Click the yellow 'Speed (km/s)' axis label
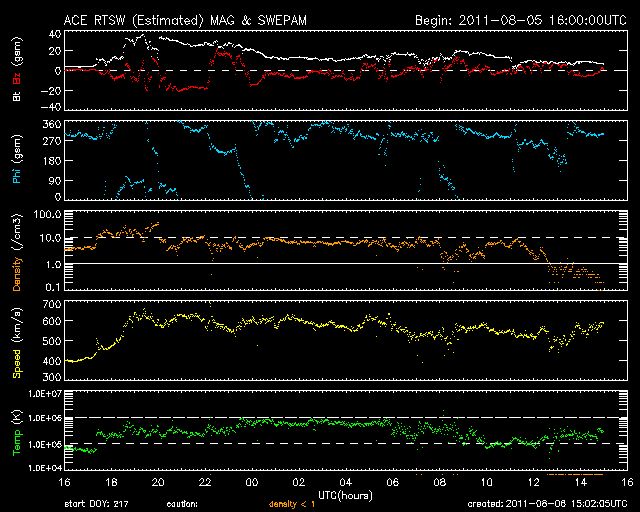The image size is (640, 512). pyautogui.click(x=17, y=342)
